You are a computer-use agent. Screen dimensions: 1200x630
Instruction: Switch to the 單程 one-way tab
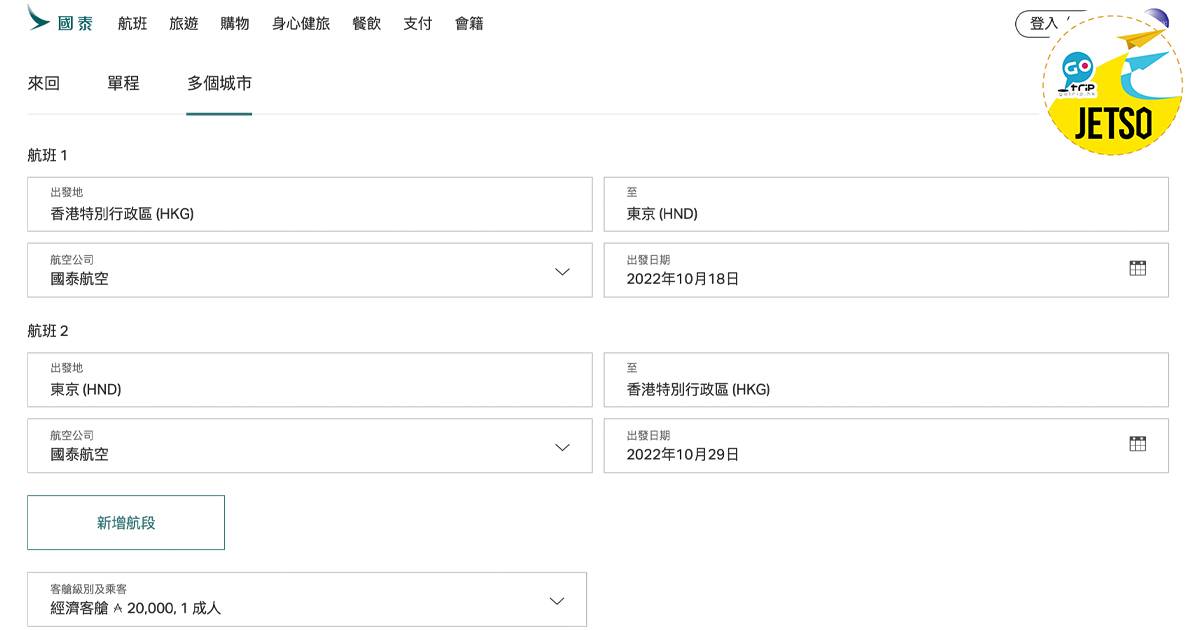123,84
